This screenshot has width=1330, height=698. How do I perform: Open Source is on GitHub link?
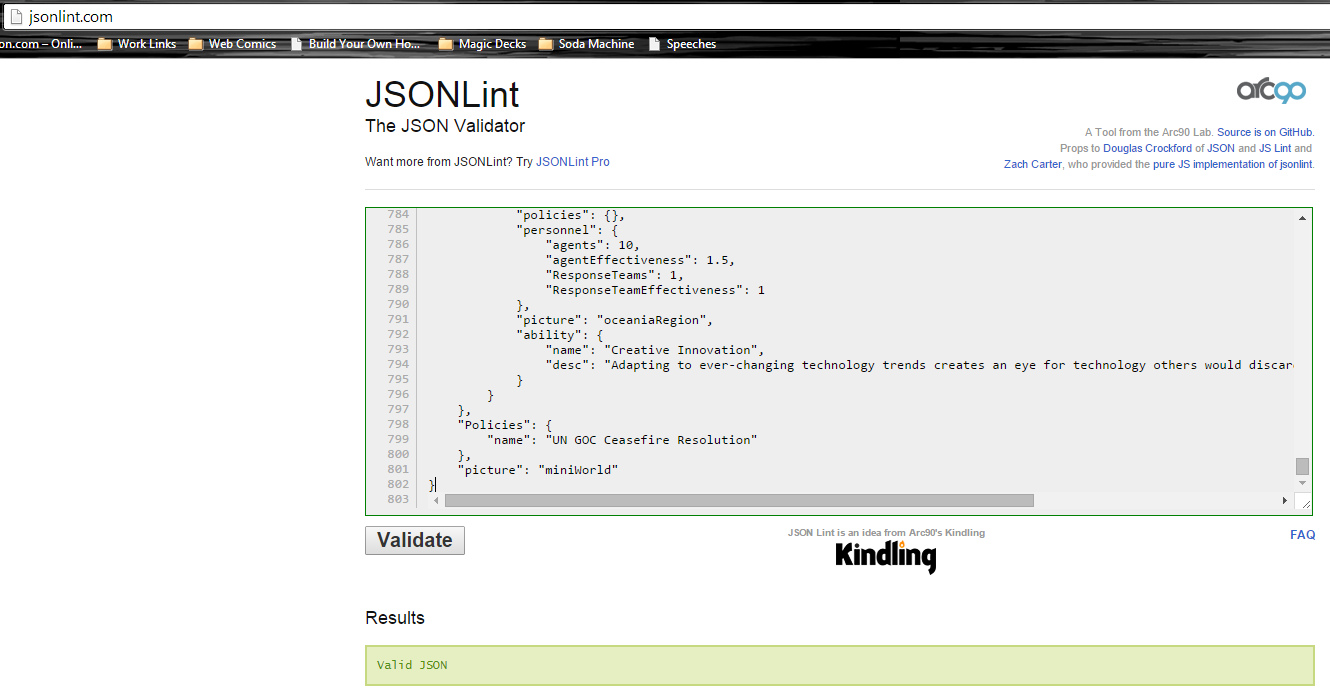[x=1265, y=132]
